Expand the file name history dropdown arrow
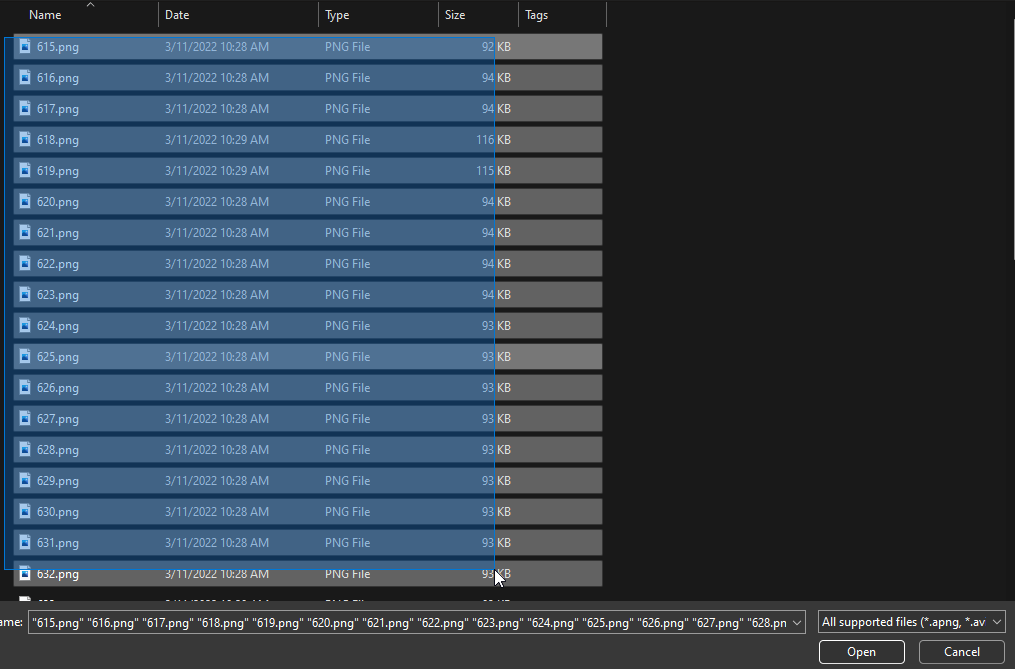This screenshot has height=669, width=1015. coord(797,622)
